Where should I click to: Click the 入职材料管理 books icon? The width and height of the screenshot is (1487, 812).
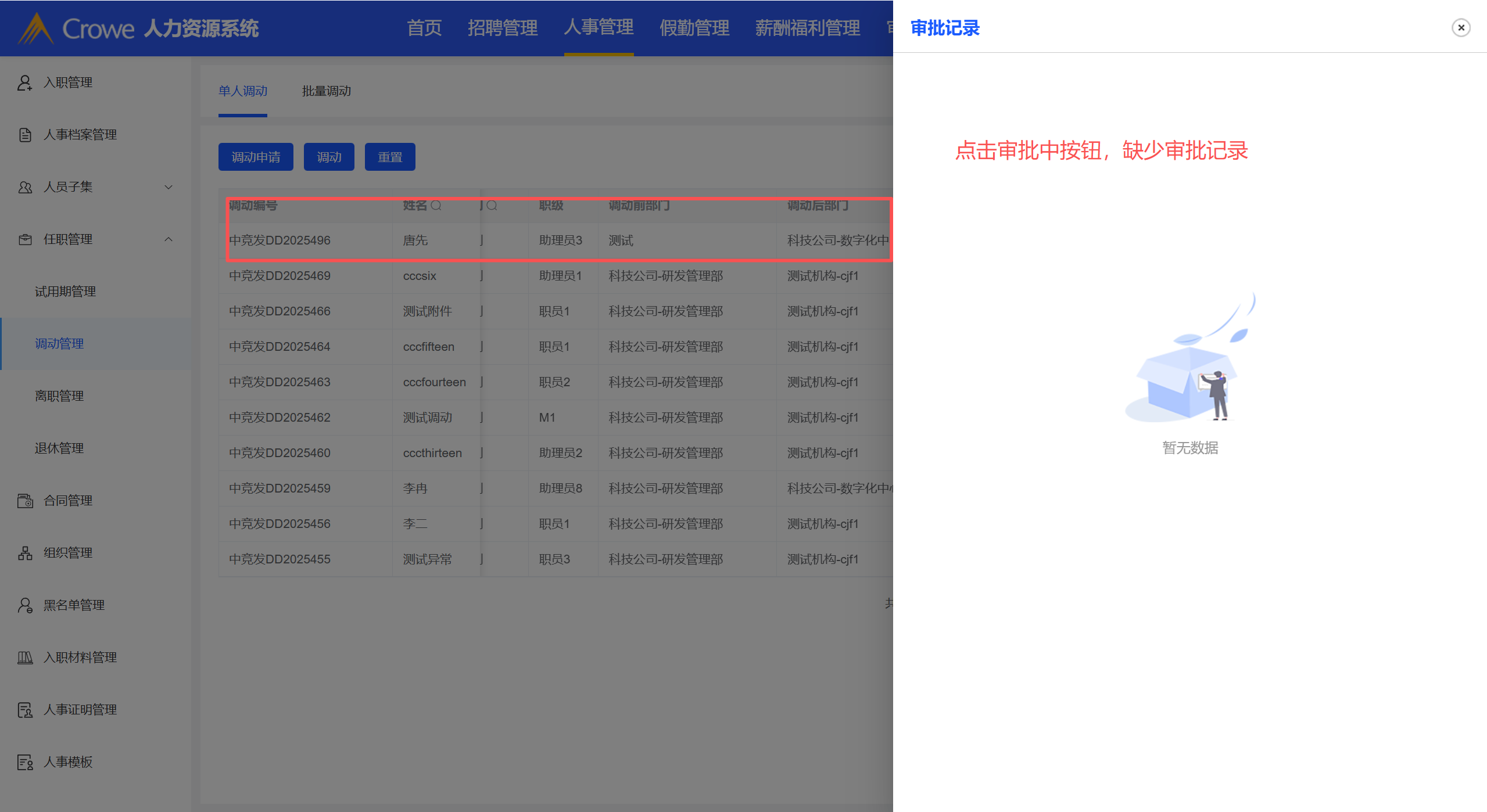[x=25, y=657]
